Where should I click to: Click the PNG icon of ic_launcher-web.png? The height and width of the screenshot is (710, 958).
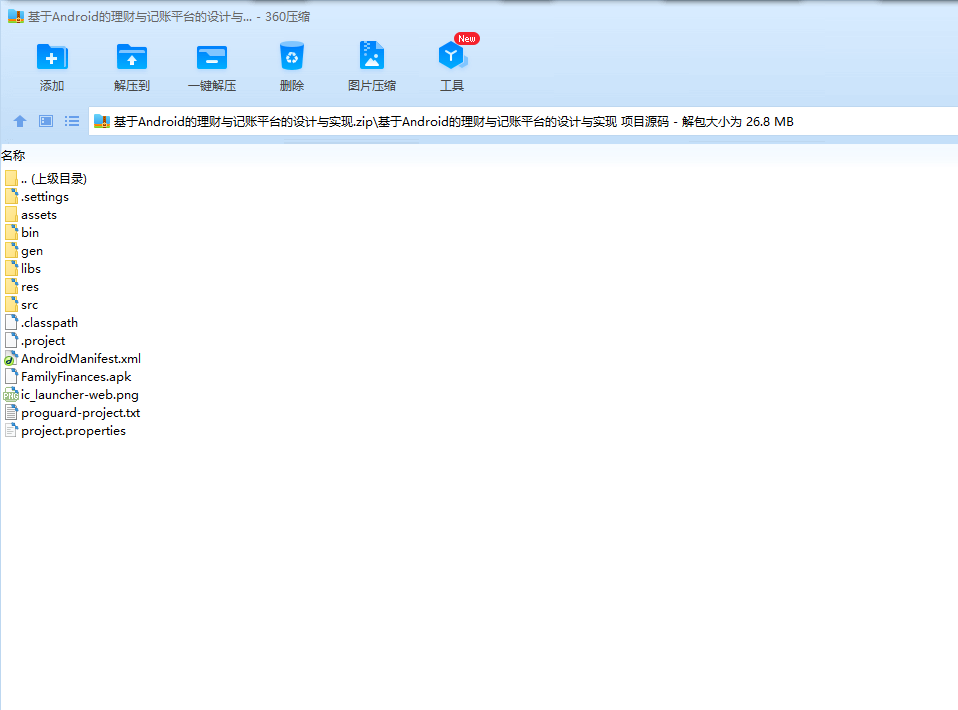(x=11, y=395)
